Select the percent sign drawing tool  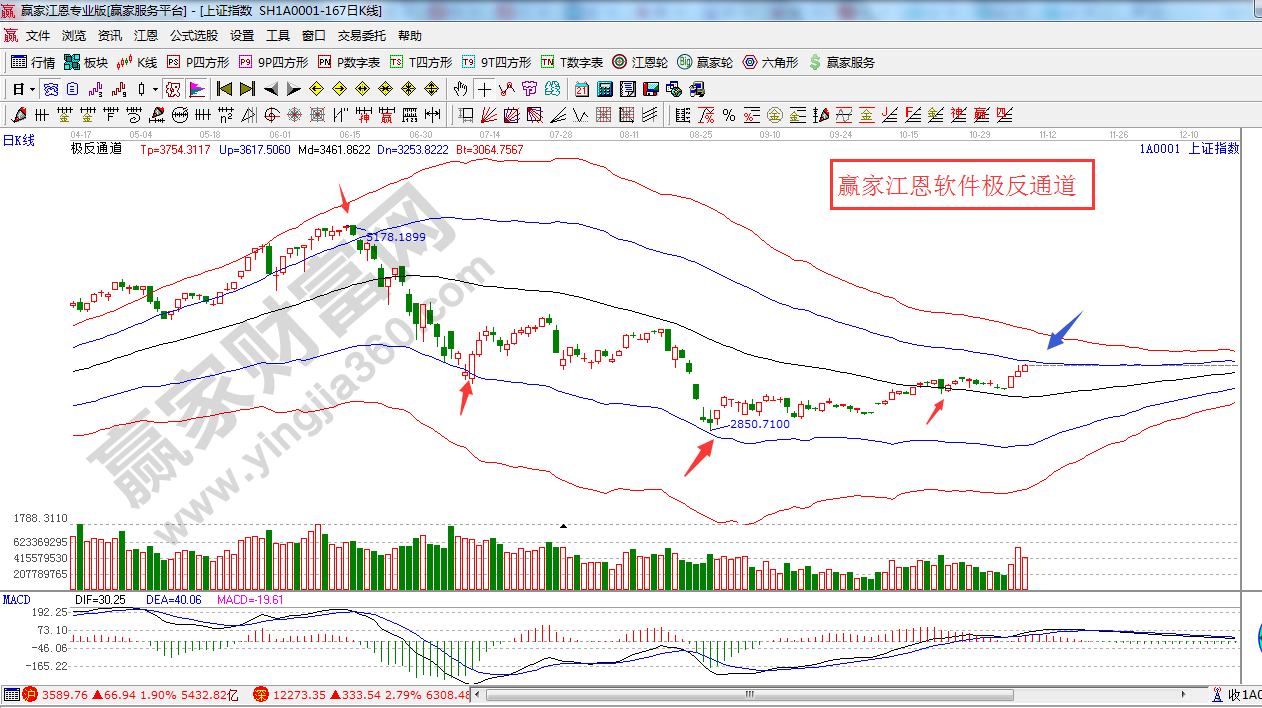(x=729, y=114)
